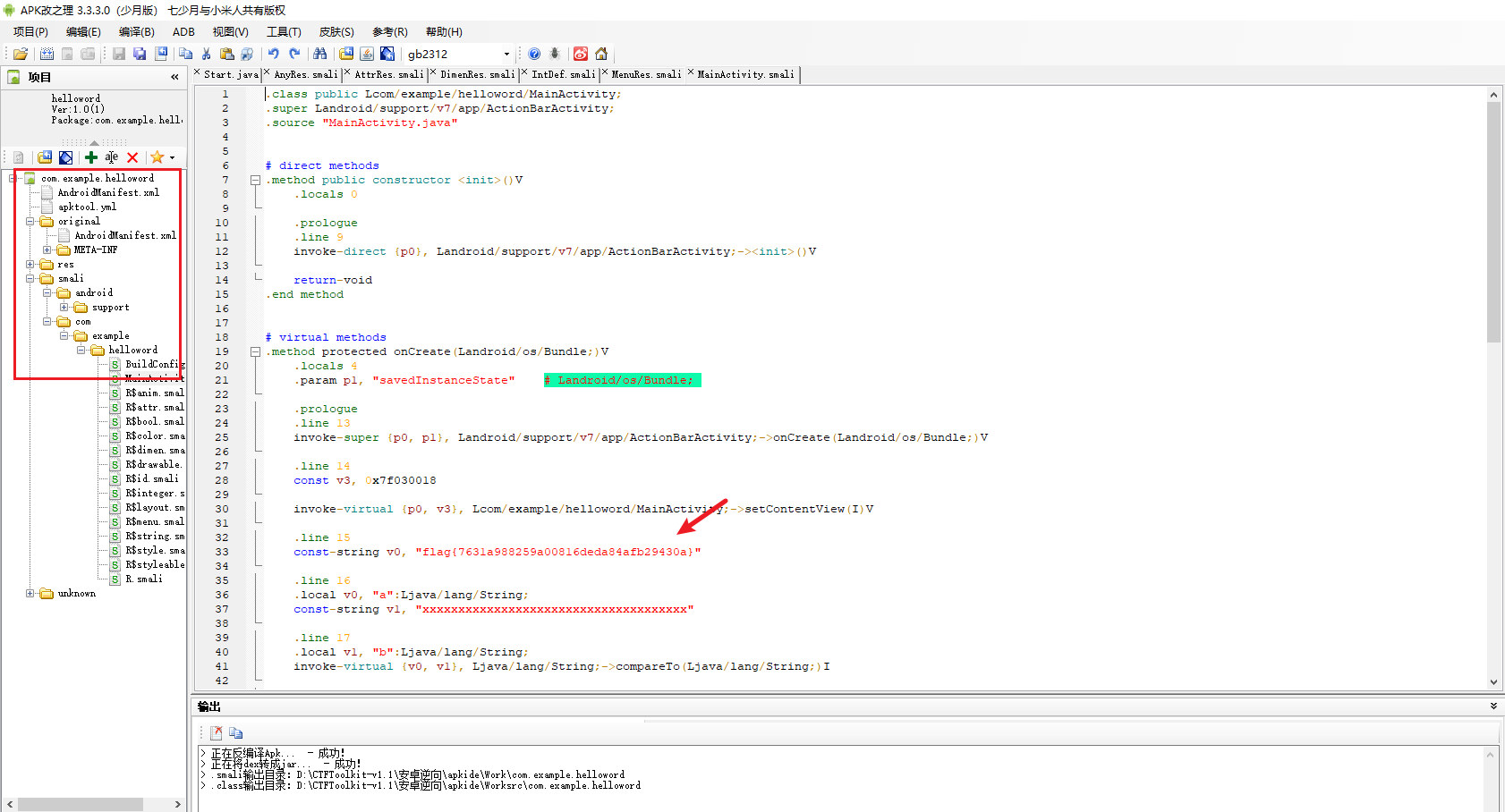Screen dimensions: 1505x812
Task: Click the home page icon
Action: 601,54
